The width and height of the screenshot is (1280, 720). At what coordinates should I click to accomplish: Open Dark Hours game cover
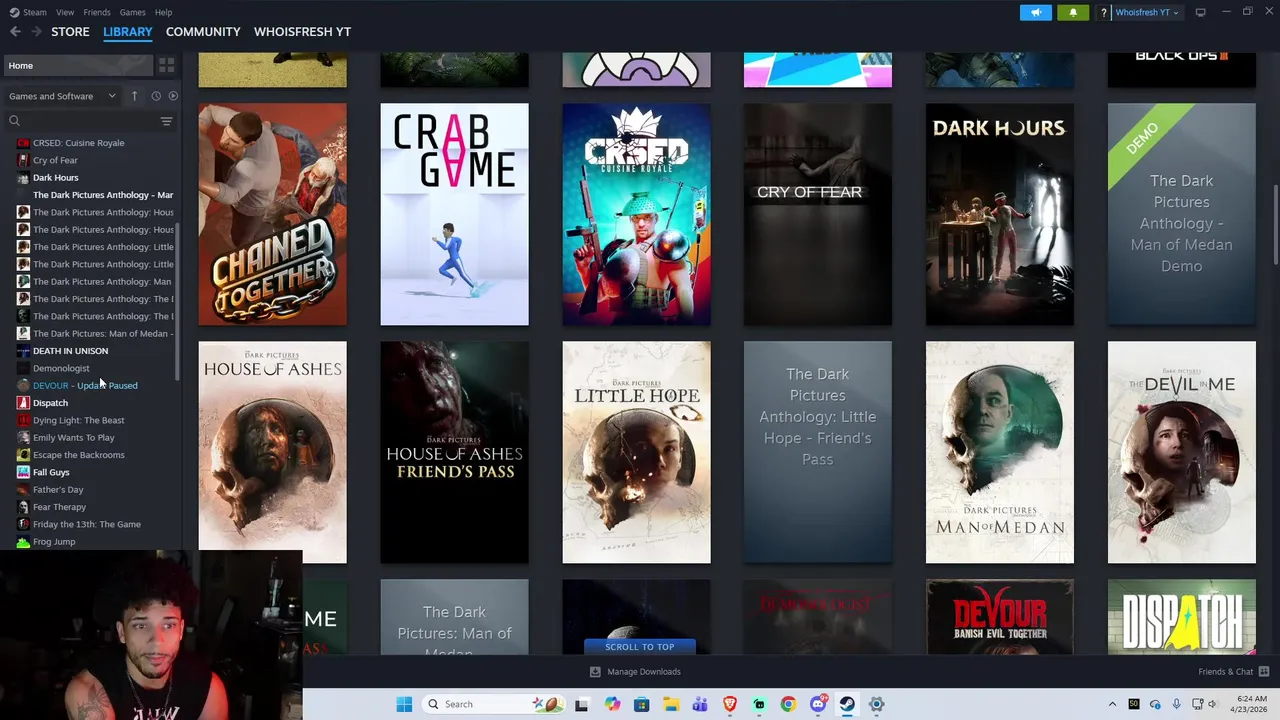[x=999, y=214]
